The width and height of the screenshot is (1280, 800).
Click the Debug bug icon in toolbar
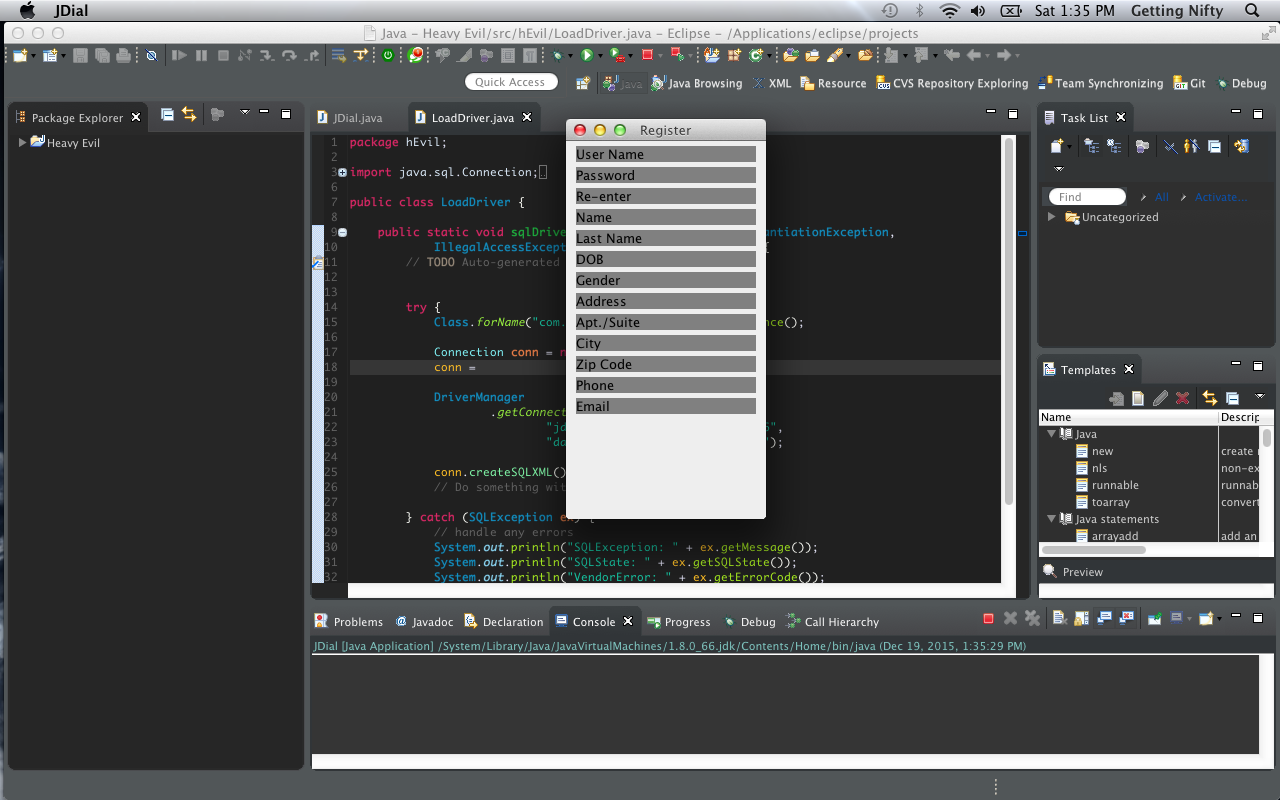(557, 55)
